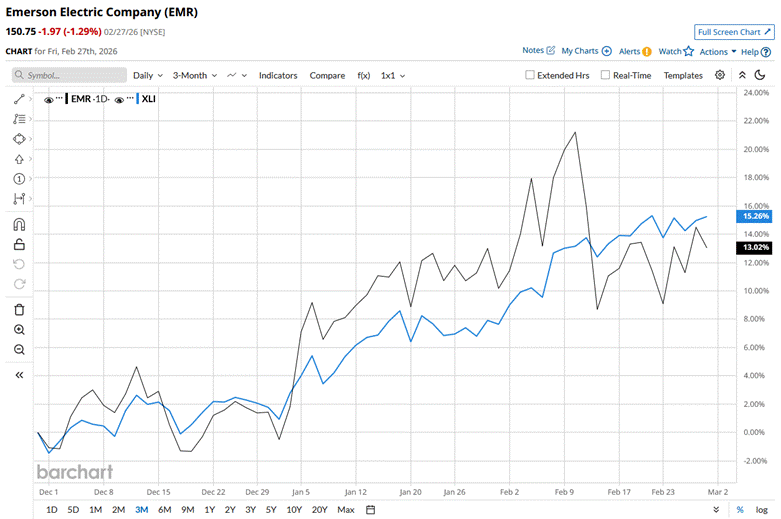Screen dimensions: 781x519
Task: Enable the Extended Hrs checkbox
Action: pos(531,75)
